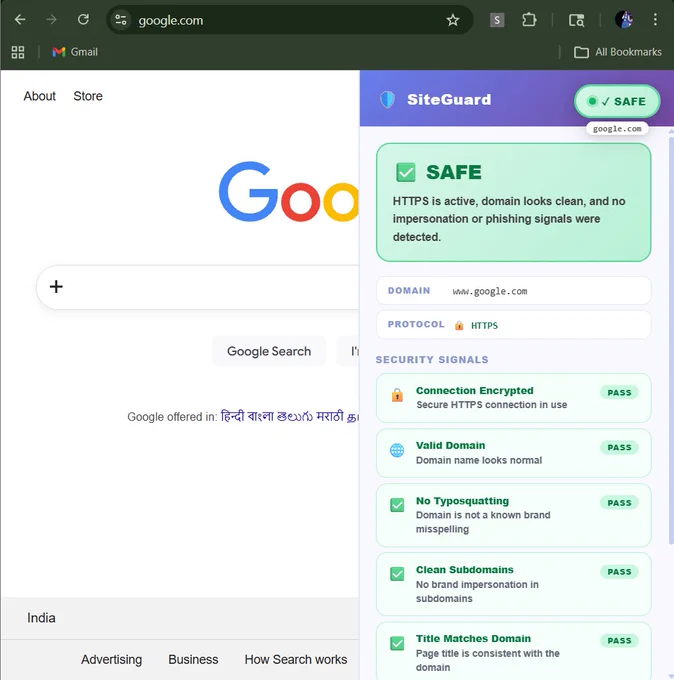Click the SAFE status pill in SiteGuard header
Image resolution: width=674 pixels, height=680 pixels.
[617, 101]
